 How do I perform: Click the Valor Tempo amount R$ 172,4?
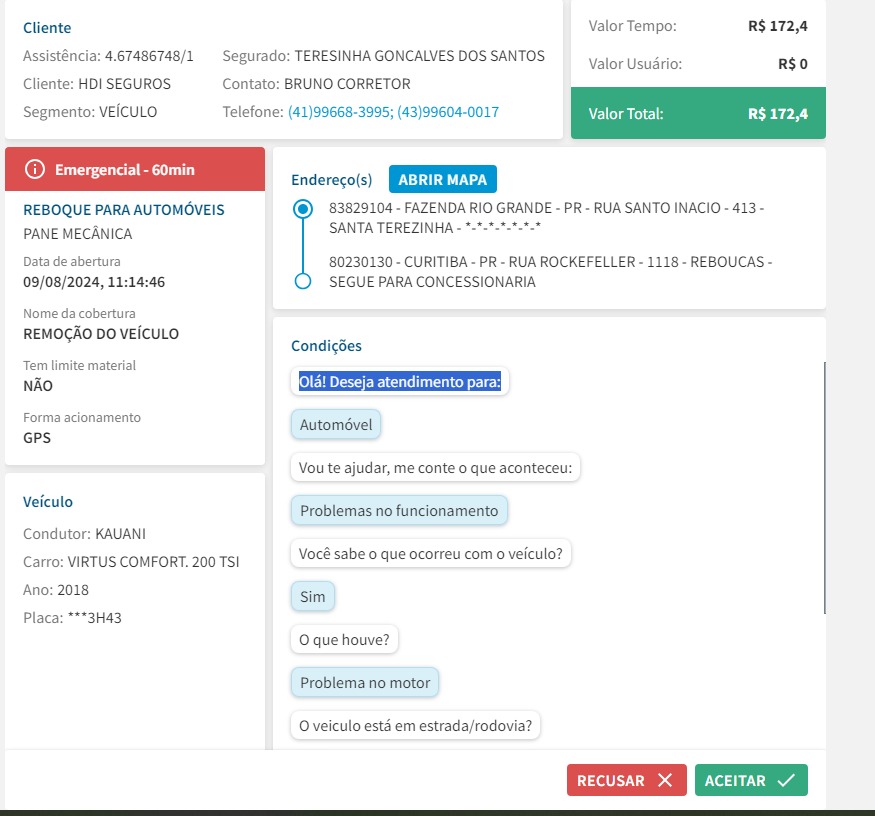coord(778,26)
